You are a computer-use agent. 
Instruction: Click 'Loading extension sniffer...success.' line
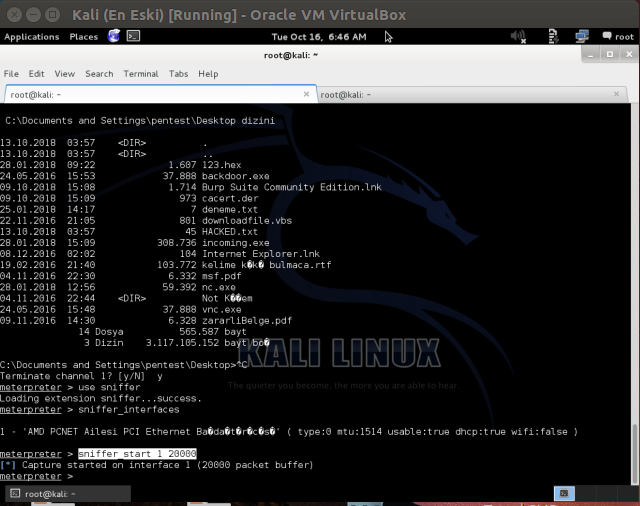tap(100, 398)
